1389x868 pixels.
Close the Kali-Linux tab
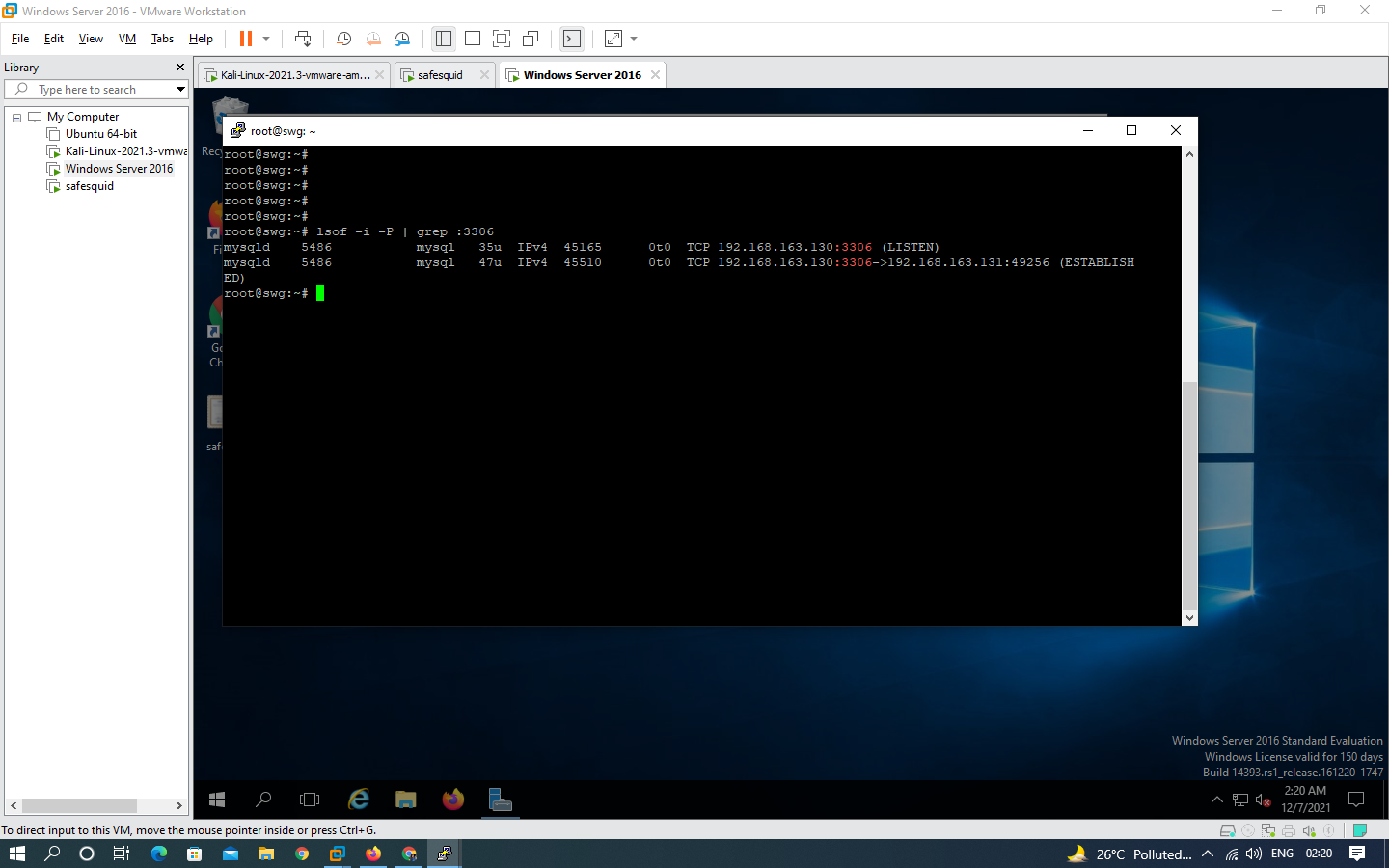pos(380,75)
